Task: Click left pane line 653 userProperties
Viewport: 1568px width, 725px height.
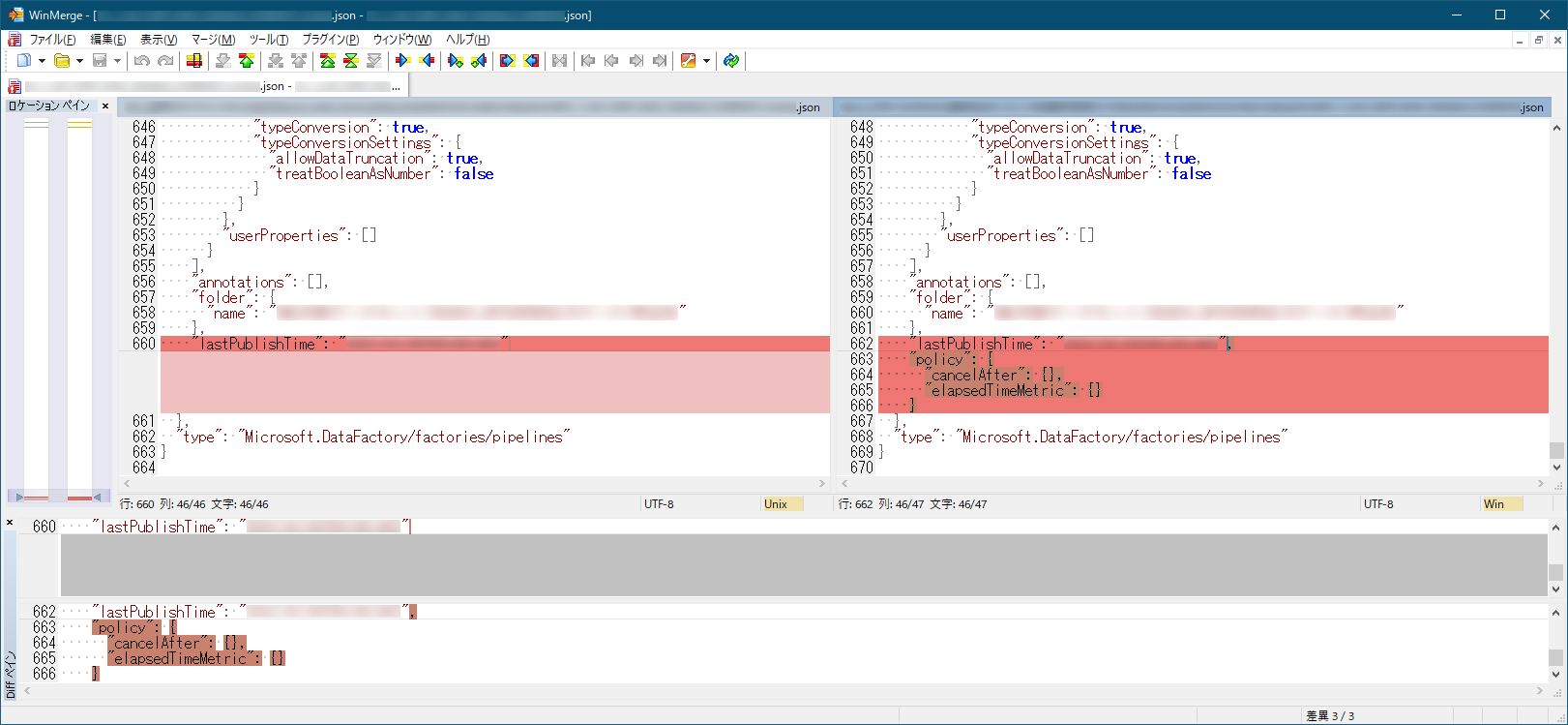Action: click(301, 235)
